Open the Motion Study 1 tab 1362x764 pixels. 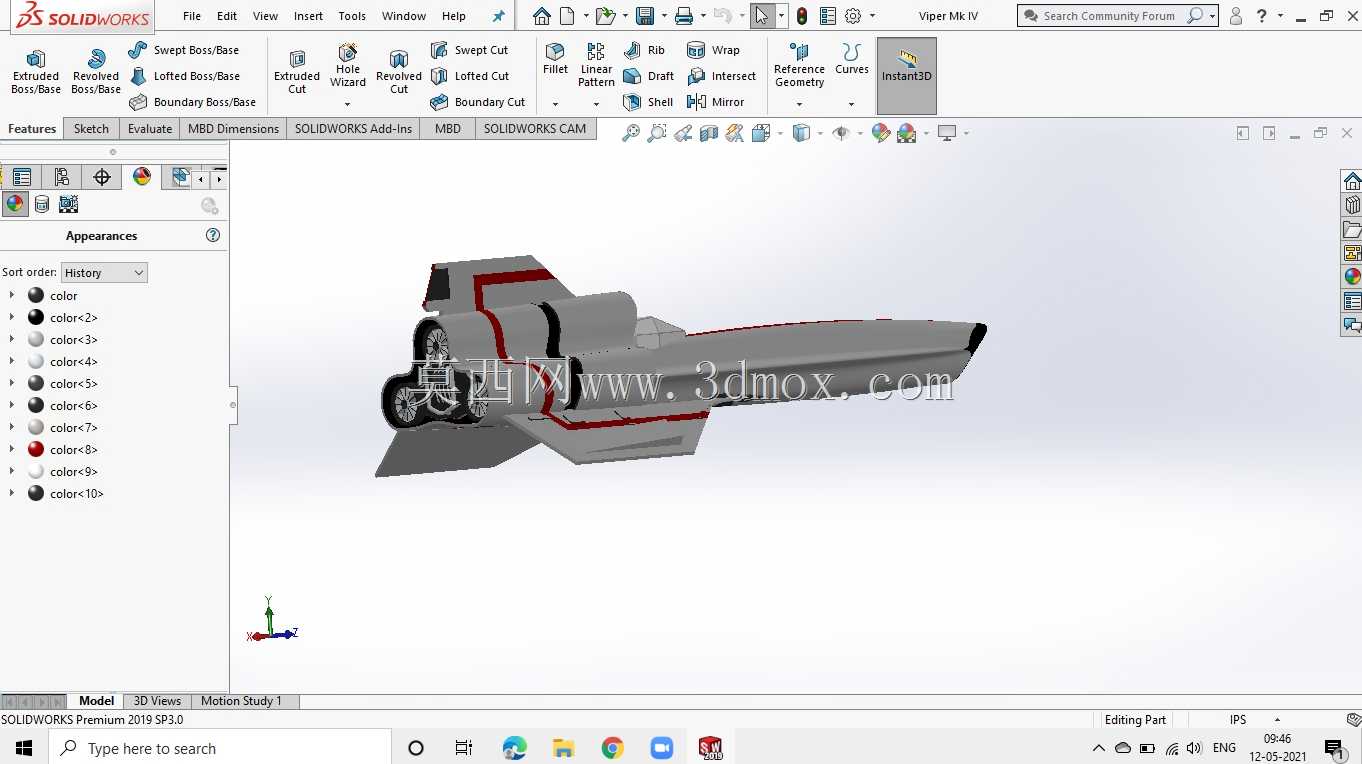coord(241,701)
